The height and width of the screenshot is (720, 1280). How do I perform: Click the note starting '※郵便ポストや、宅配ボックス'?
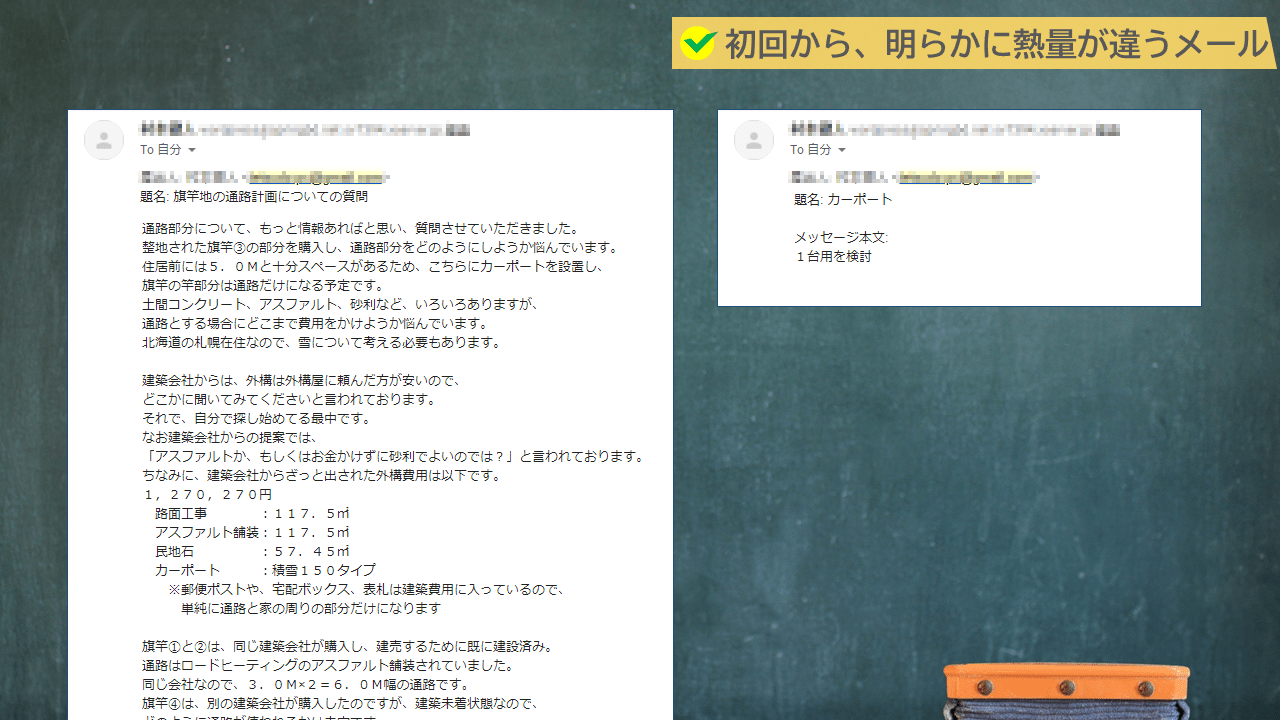[x=367, y=590]
